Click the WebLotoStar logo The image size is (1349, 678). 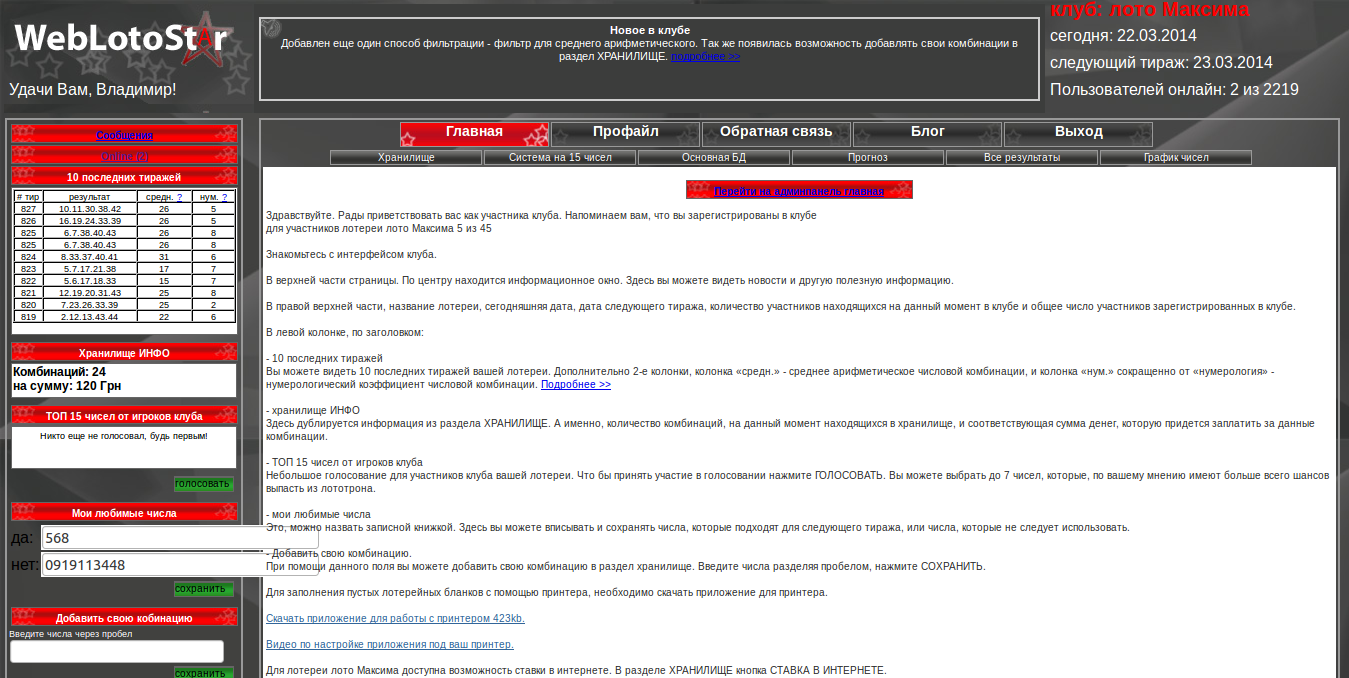[x=122, y=39]
